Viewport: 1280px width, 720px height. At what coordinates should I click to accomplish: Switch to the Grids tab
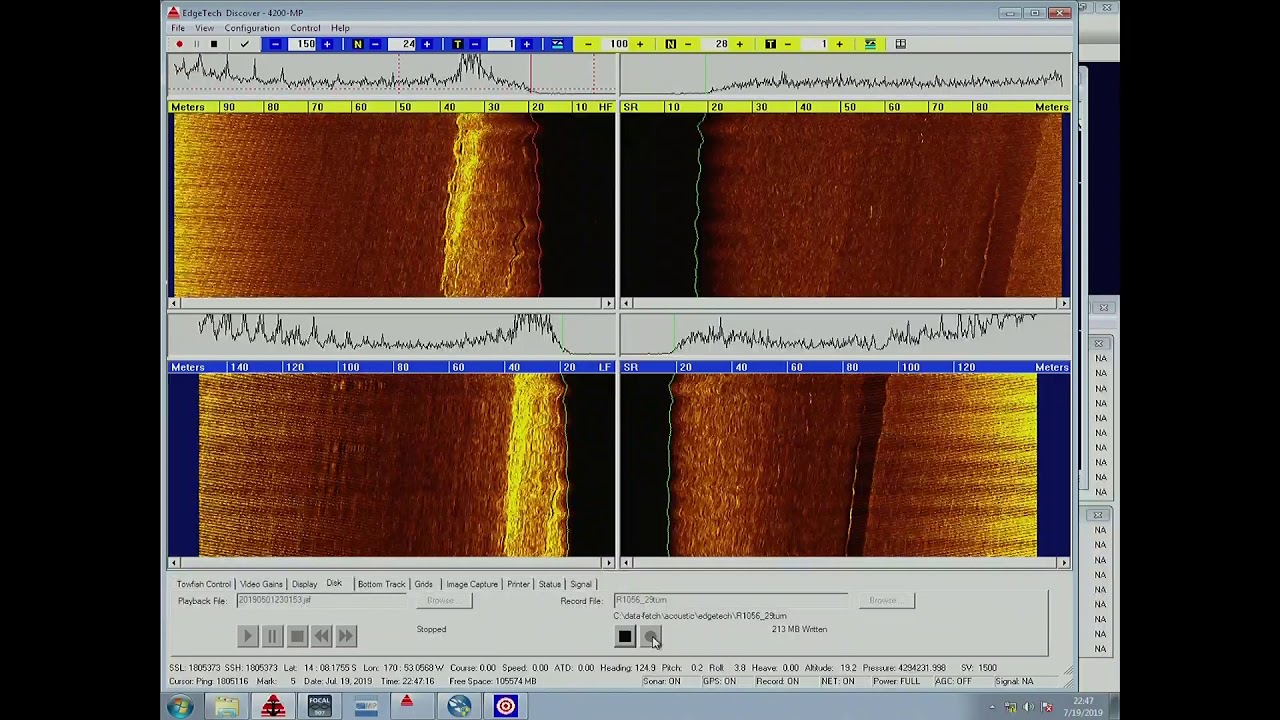tap(423, 584)
